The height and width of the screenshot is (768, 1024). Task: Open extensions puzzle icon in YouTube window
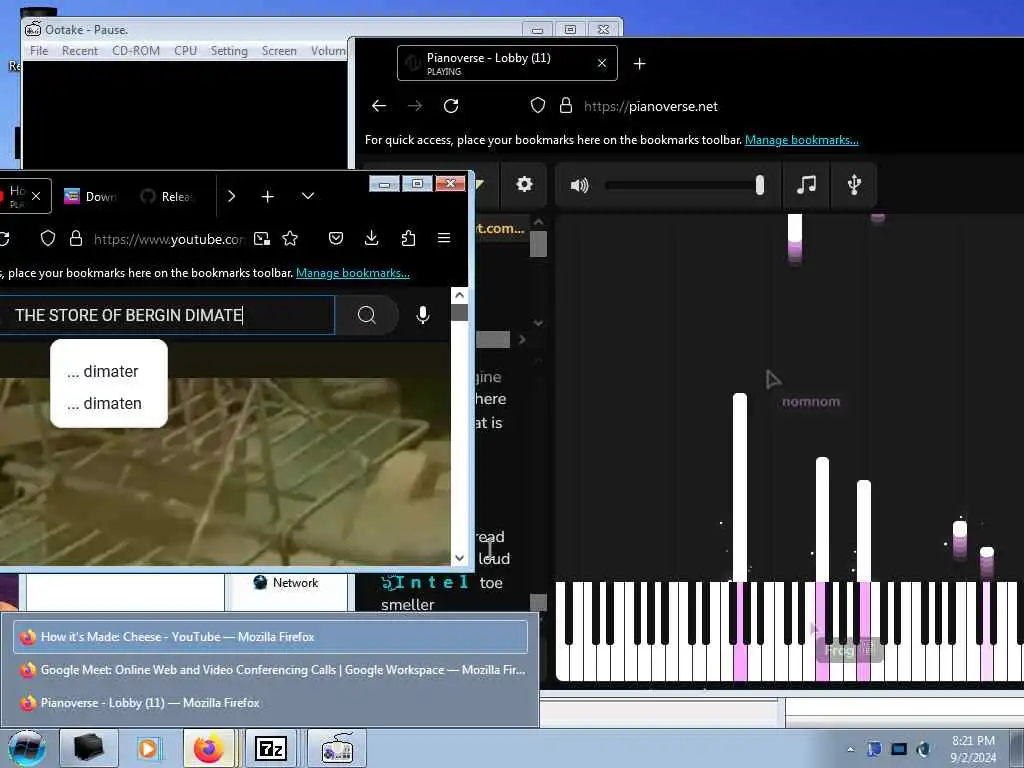(408, 238)
